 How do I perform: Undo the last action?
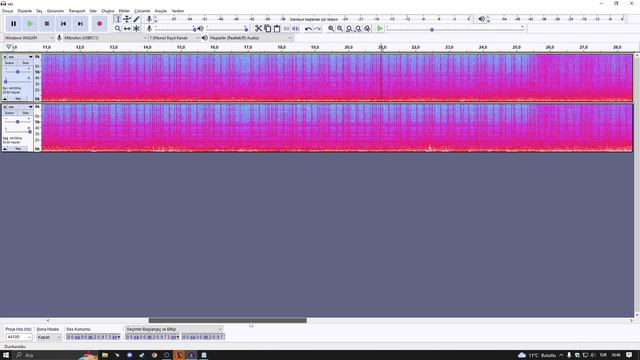(308, 29)
